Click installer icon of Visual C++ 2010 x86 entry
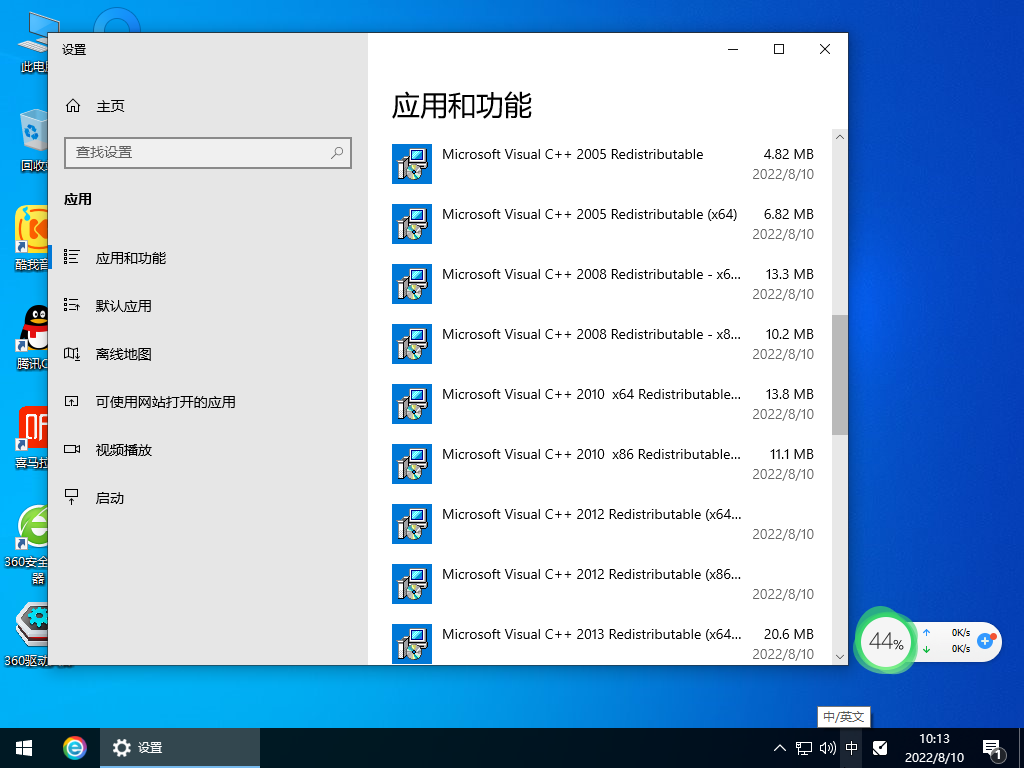1024x768 pixels. pyautogui.click(x=412, y=464)
